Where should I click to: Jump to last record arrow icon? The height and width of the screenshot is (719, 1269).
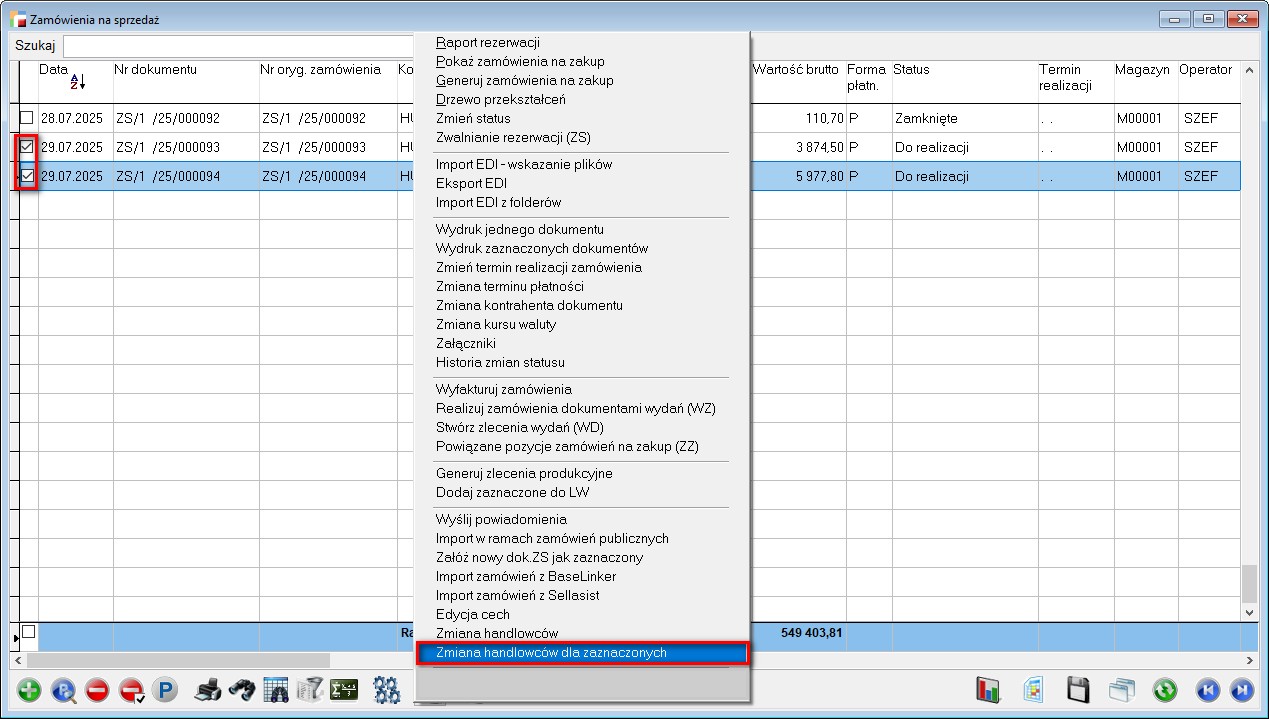(1241, 690)
